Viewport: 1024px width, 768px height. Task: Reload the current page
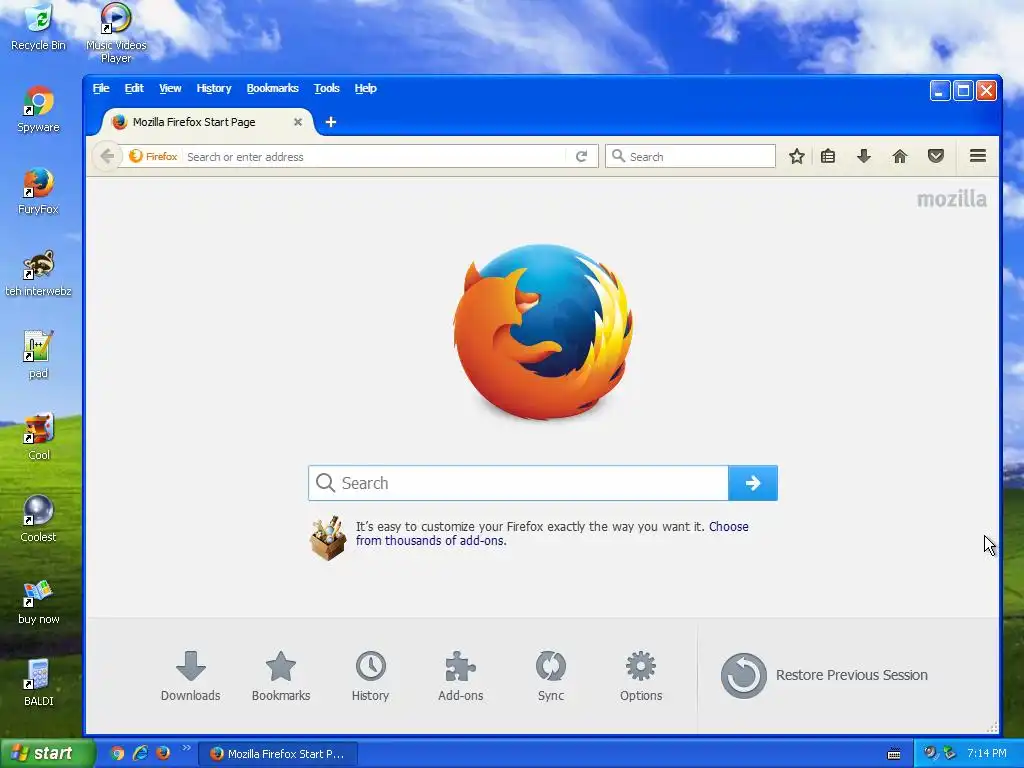point(581,156)
